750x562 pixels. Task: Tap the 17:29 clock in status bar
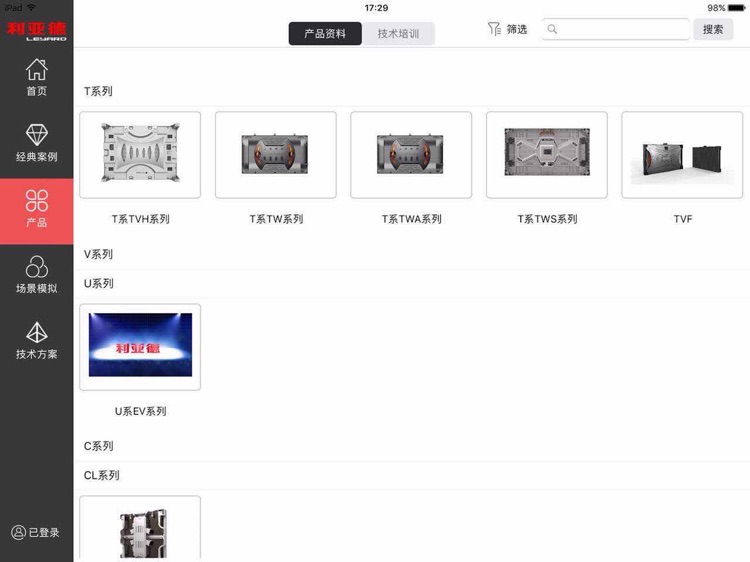click(376, 8)
